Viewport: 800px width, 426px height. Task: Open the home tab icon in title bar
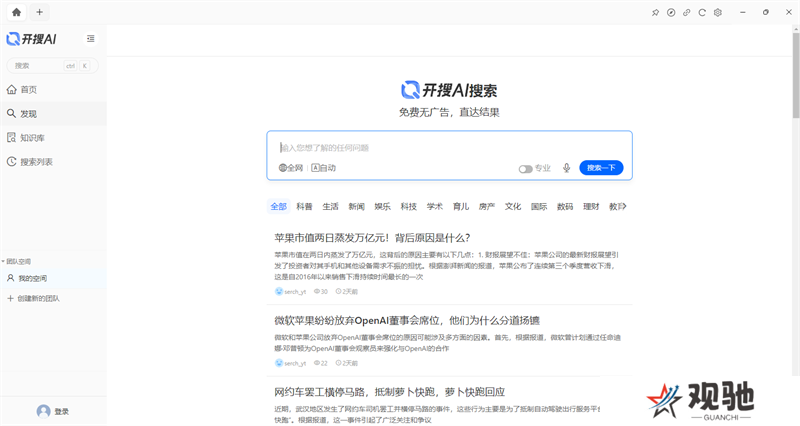tap(16, 12)
